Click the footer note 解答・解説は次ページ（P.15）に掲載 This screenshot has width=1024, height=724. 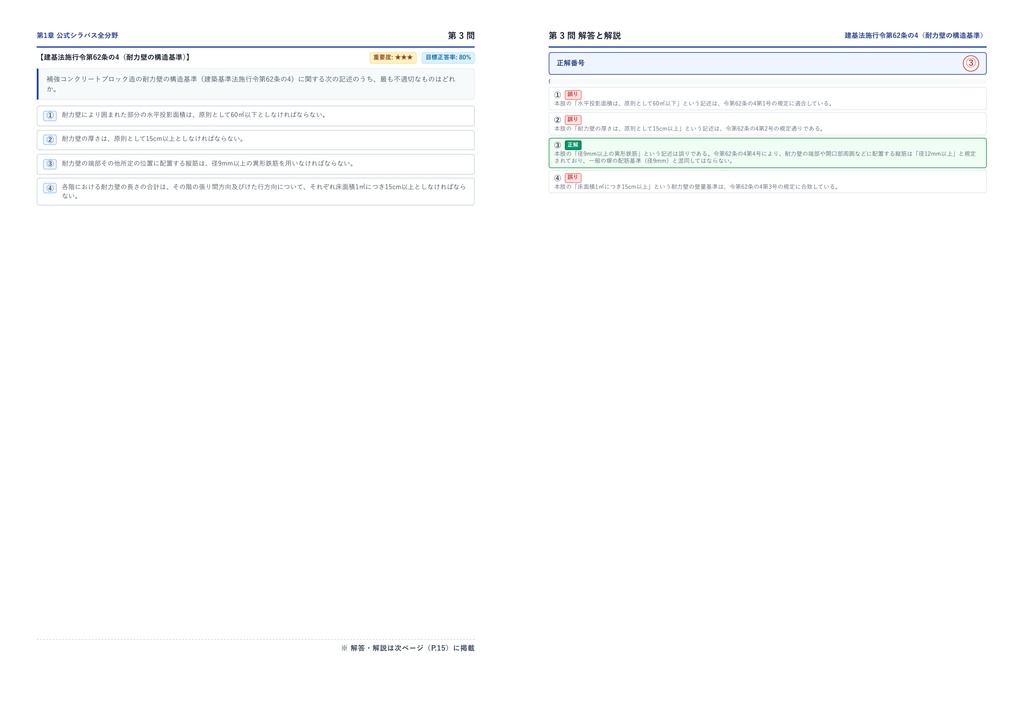408,648
